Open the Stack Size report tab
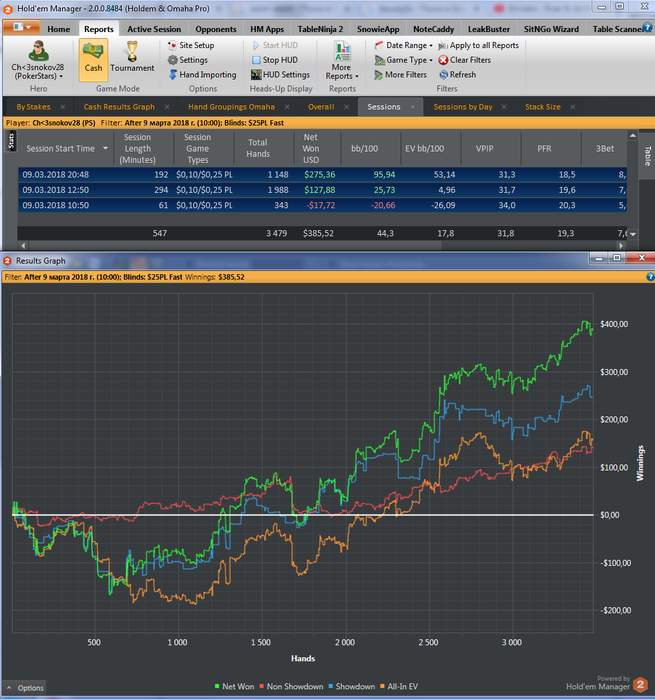 pos(542,107)
